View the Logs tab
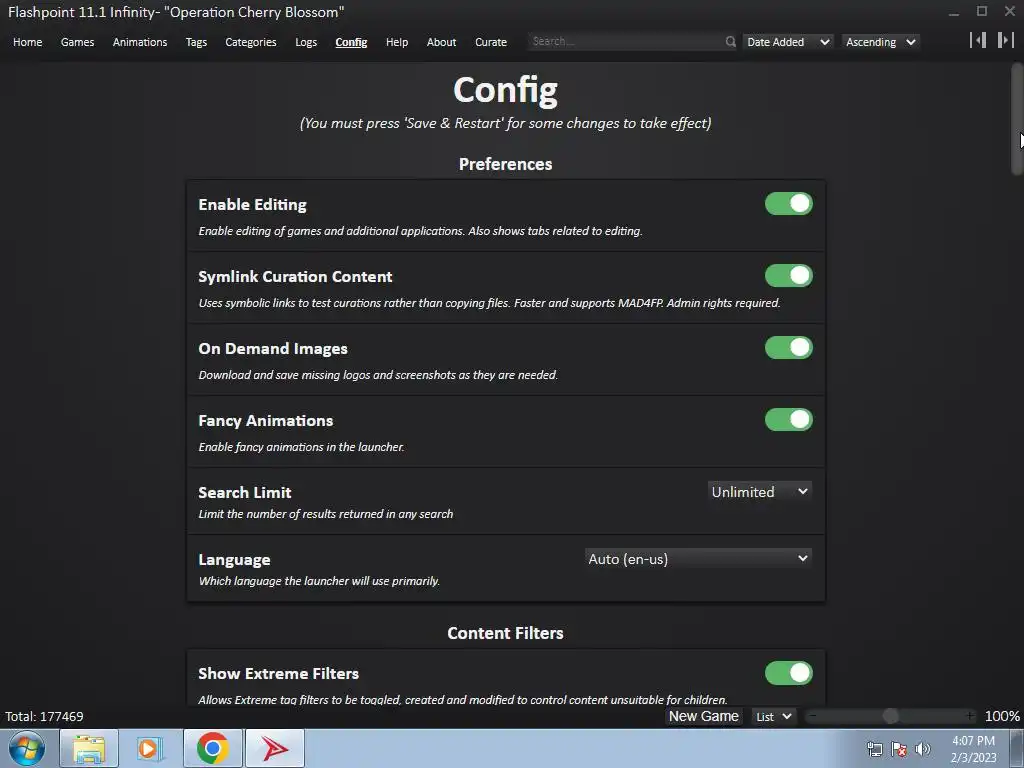The image size is (1024, 768). [306, 42]
